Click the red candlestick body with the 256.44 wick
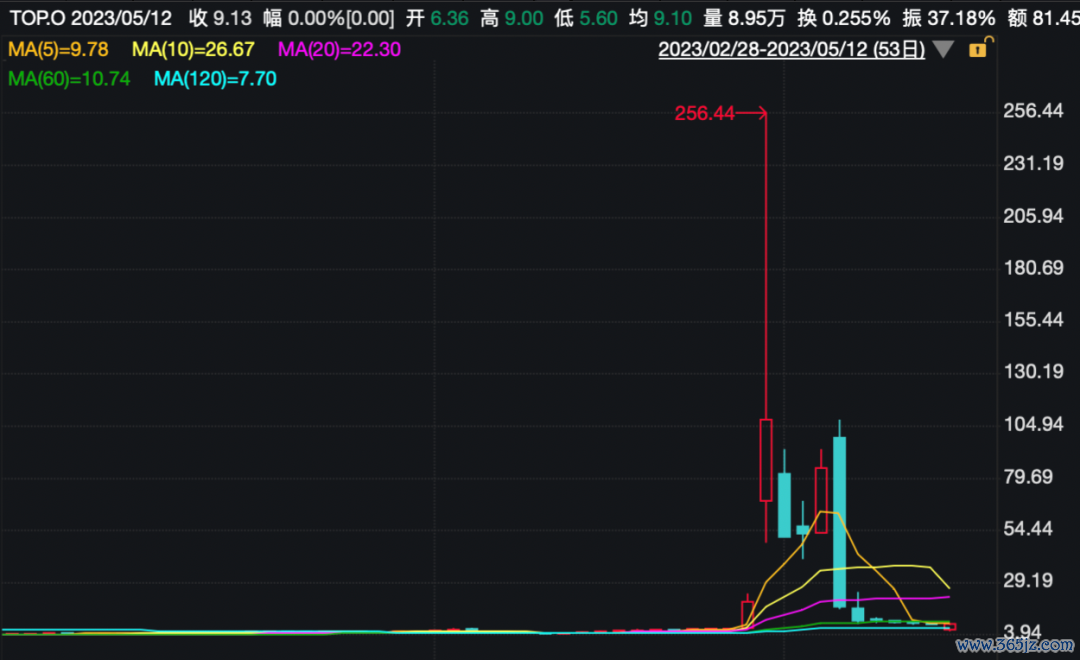 pyautogui.click(x=766, y=460)
